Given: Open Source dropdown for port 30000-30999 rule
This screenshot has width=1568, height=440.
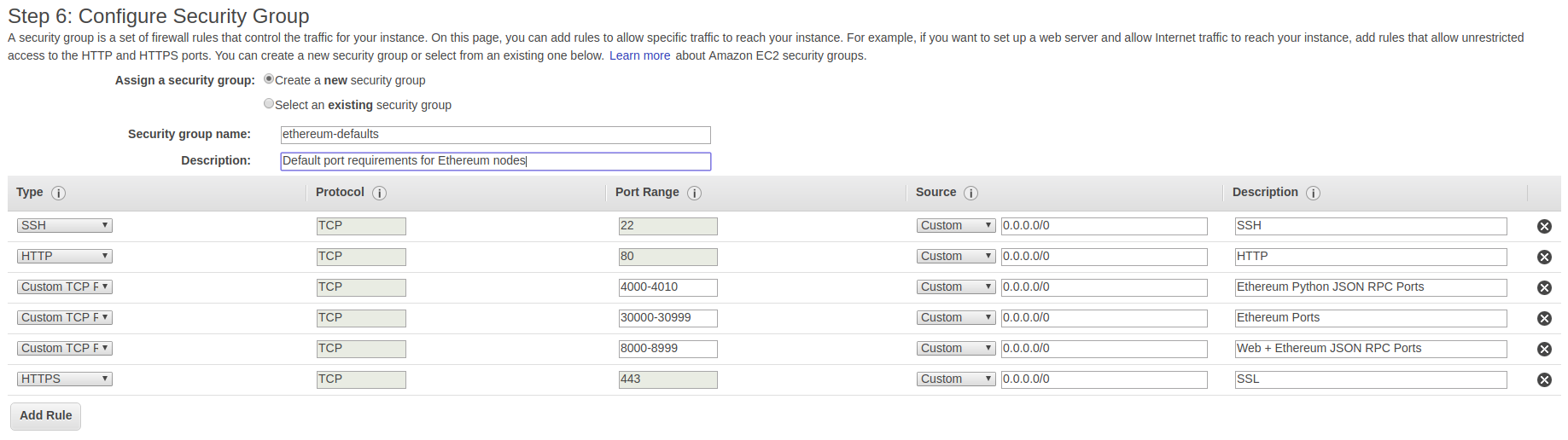Looking at the screenshot, I should click(956, 317).
